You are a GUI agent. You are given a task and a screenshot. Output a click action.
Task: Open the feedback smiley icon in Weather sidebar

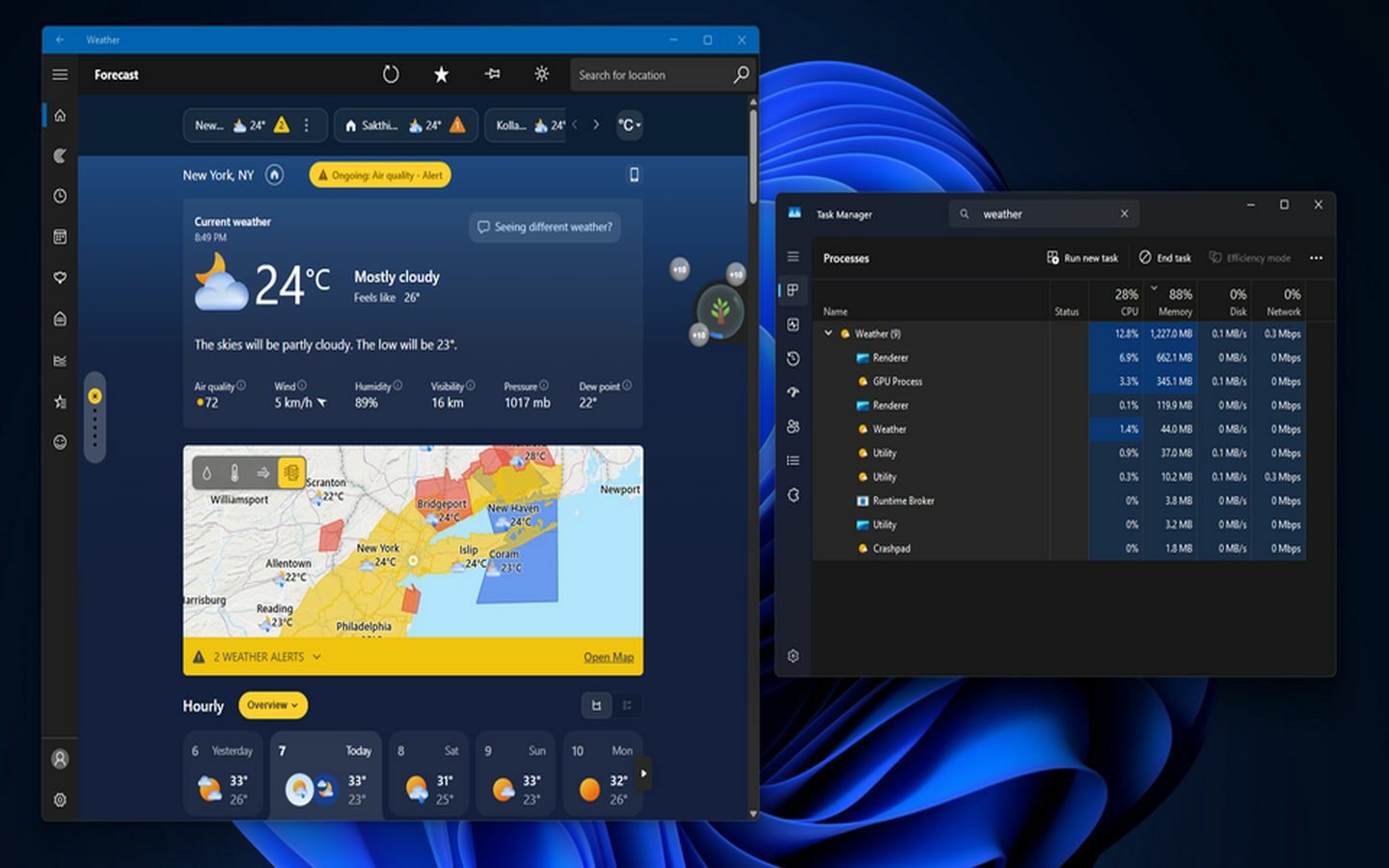60,442
